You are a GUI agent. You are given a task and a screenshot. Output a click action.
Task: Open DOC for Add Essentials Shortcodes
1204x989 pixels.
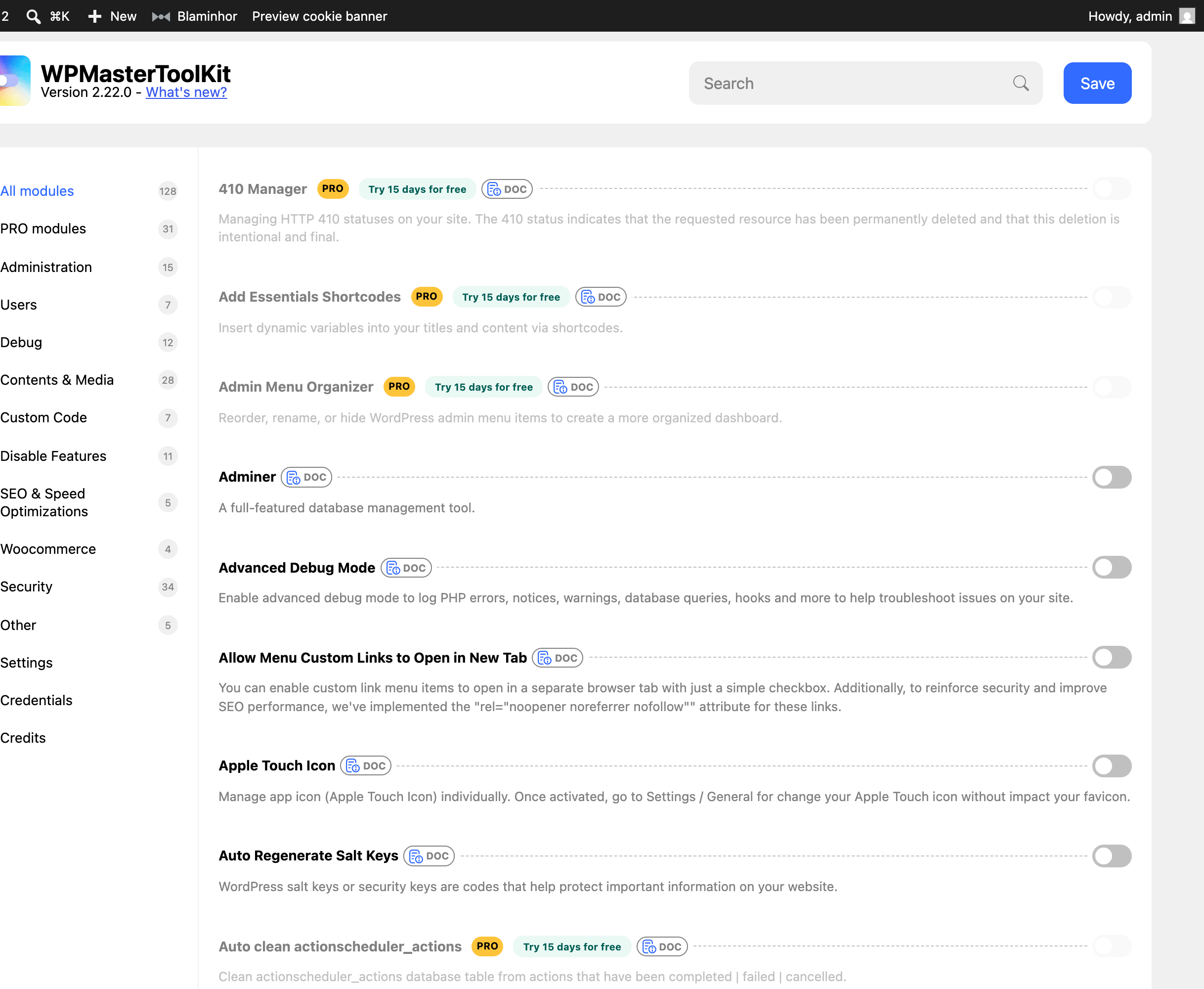tap(601, 297)
